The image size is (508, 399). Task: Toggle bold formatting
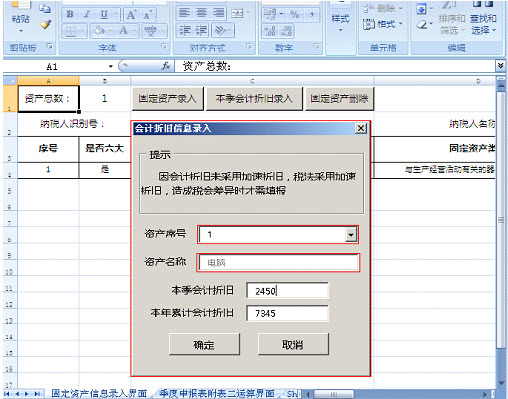[x=70, y=14]
